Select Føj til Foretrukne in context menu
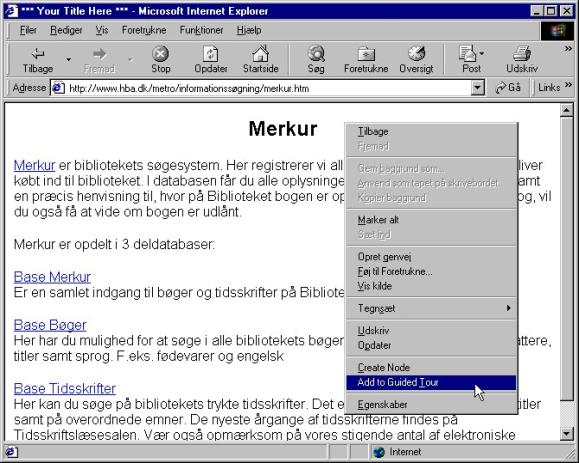This screenshot has height=463, width=579. tap(431, 271)
